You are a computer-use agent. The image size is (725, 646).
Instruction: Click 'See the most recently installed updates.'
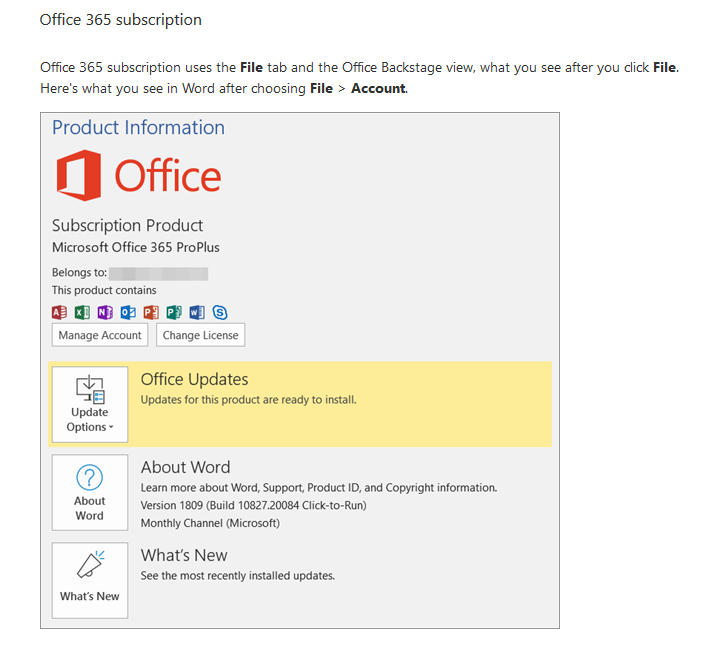point(238,576)
